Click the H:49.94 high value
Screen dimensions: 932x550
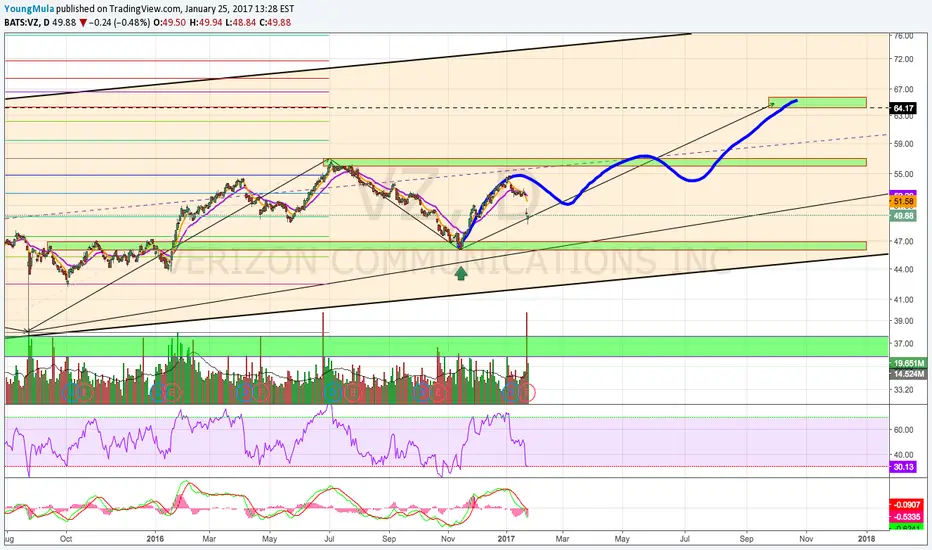206,23
